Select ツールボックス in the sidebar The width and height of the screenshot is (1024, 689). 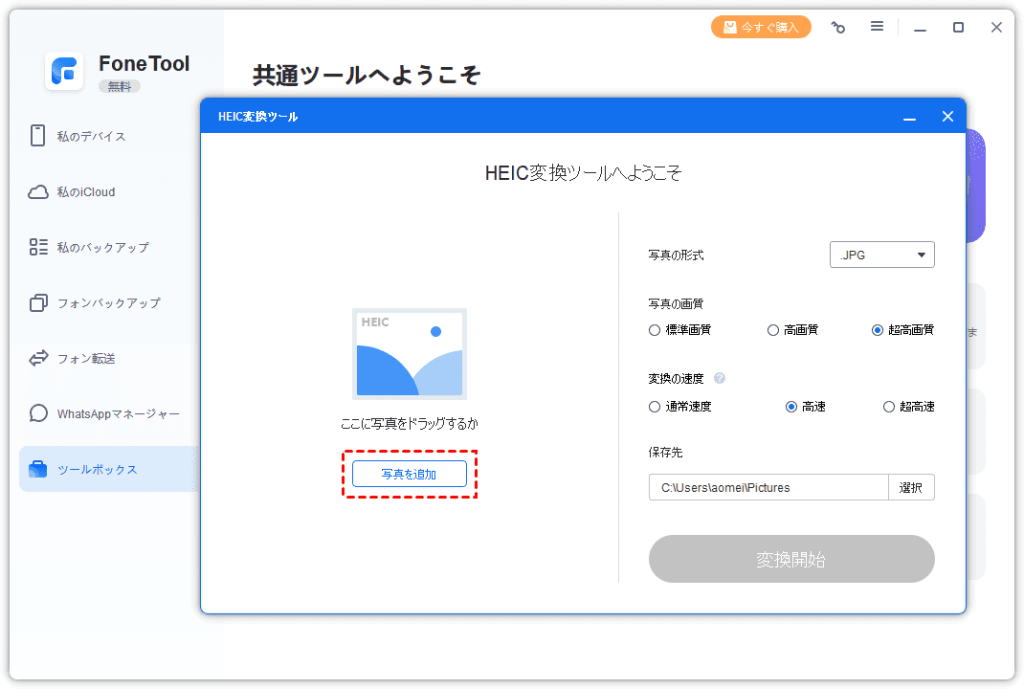pyautogui.click(x=97, y=469)
